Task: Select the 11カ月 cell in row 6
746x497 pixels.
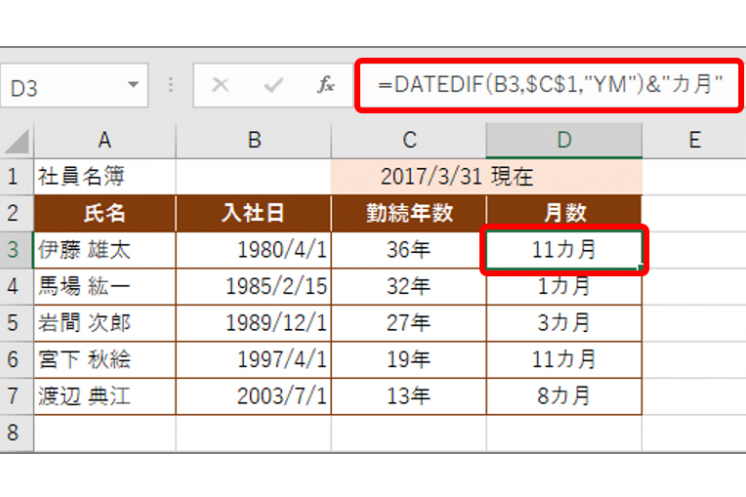Action: [564, 360]
